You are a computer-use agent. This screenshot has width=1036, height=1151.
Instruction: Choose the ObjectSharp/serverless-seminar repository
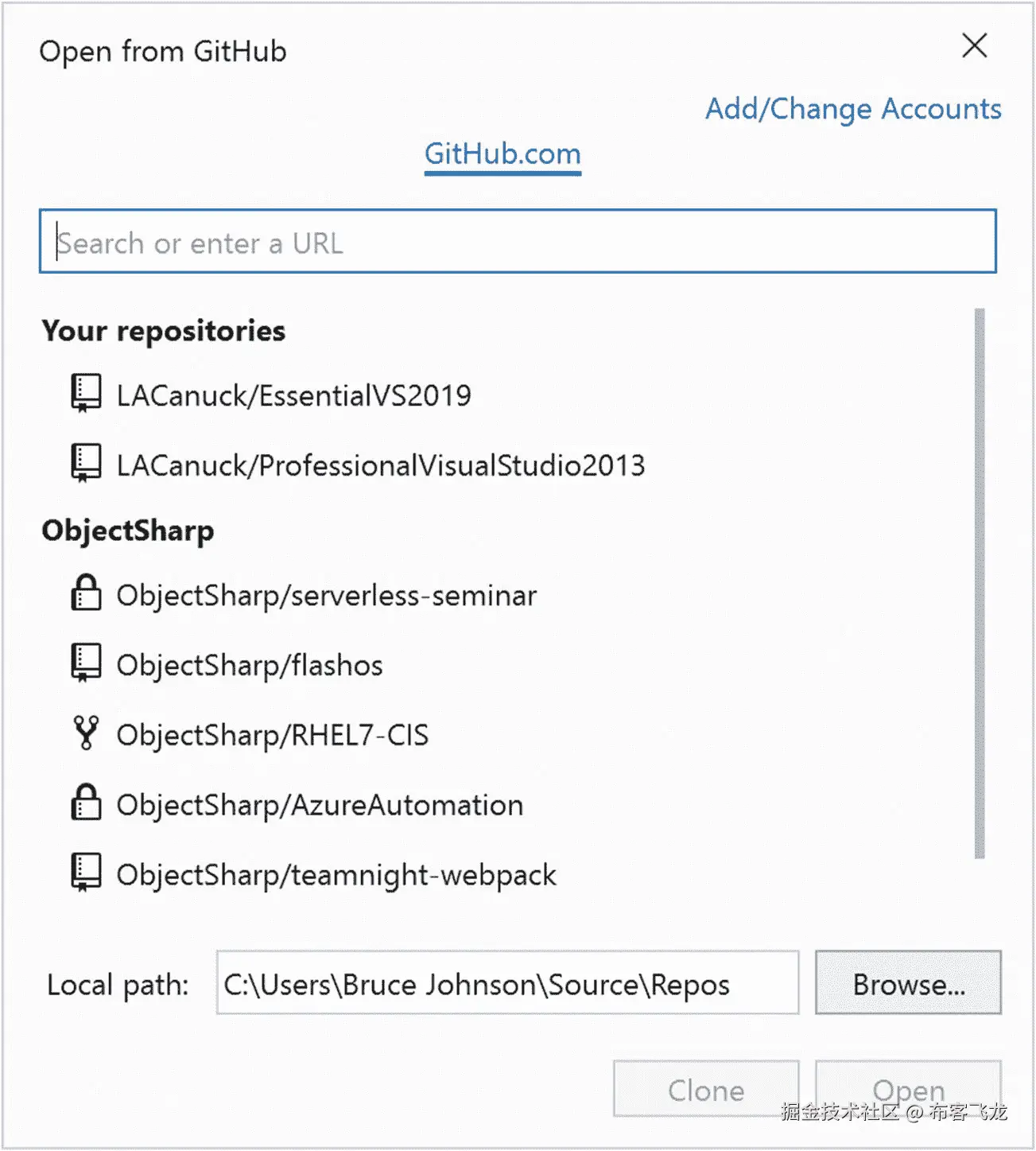[x=326, y=596]
